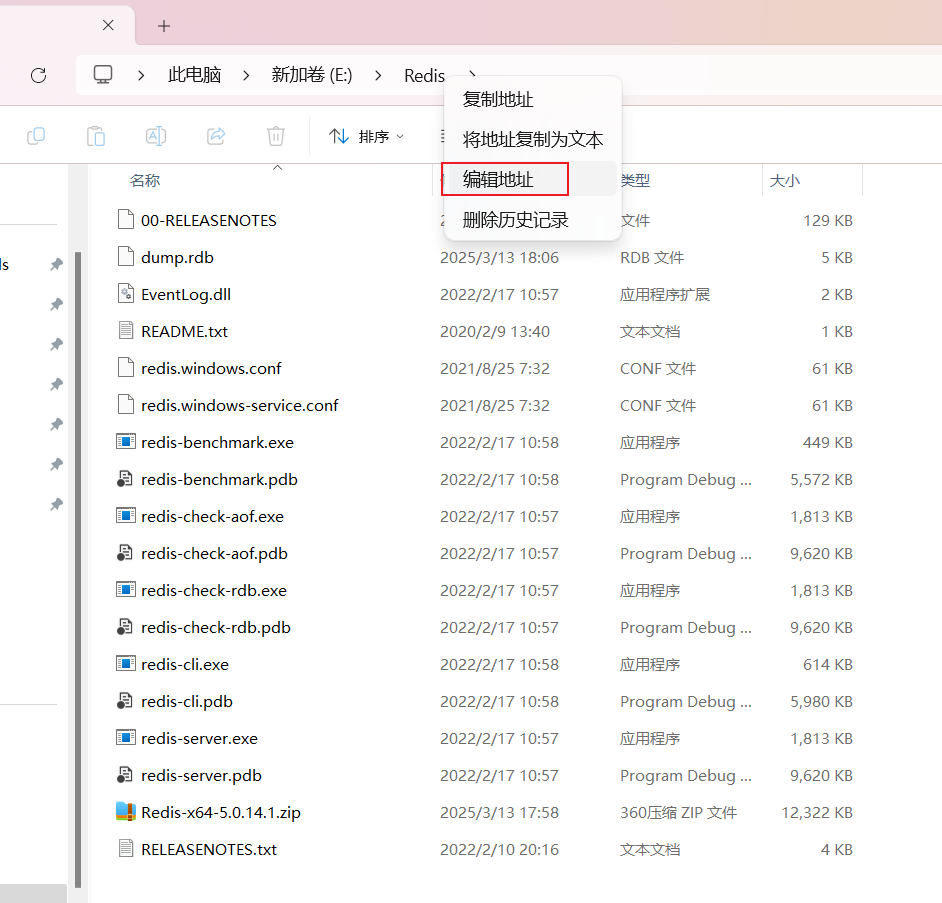Open the 排序 sort dropdown
The image size is (942, 903).
click(366, 136)
